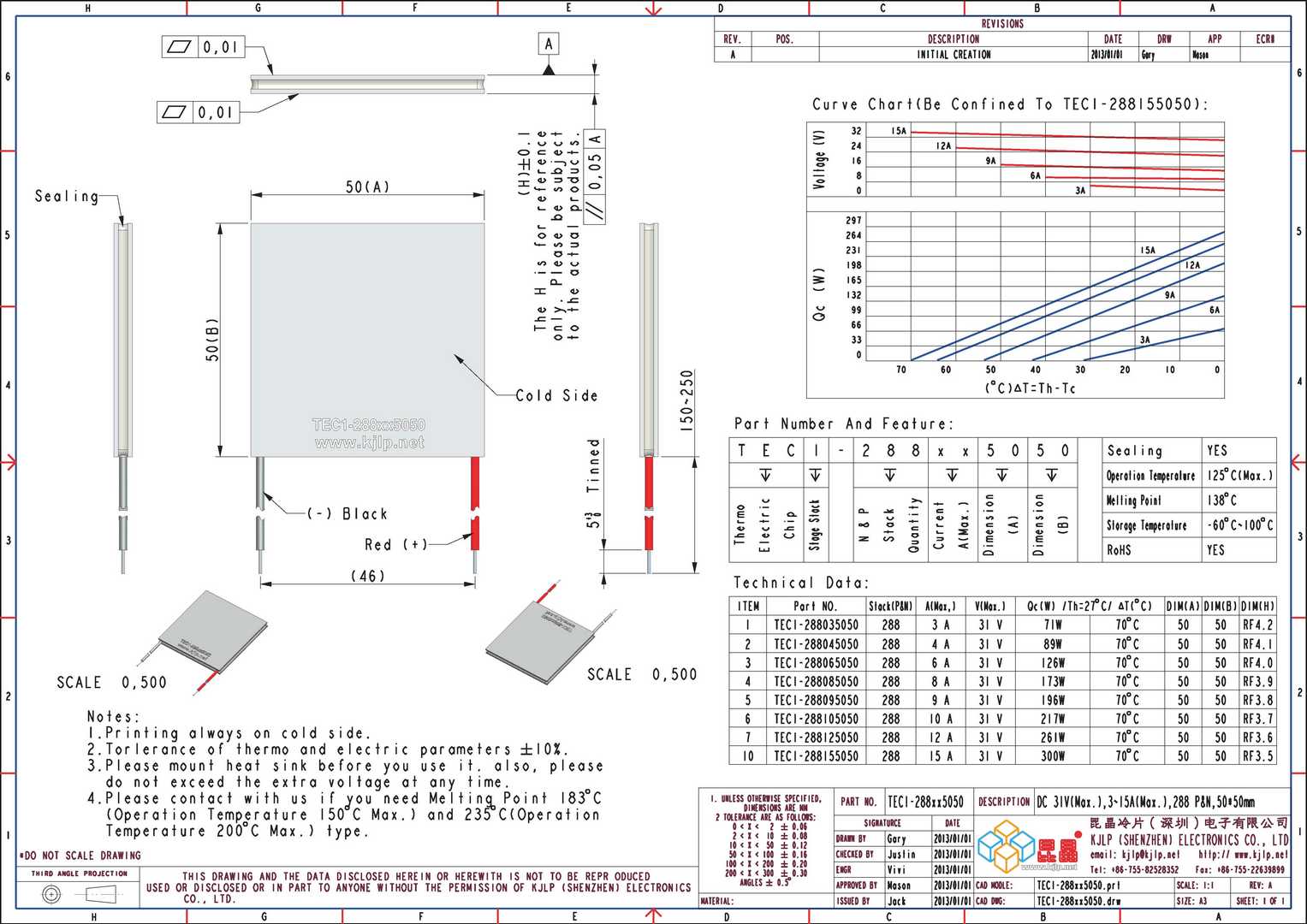Image resolution: width=1307 pixels, height=924 pixels.
Task: Click the 'Notes:' heading
Action: pos(113,717)
